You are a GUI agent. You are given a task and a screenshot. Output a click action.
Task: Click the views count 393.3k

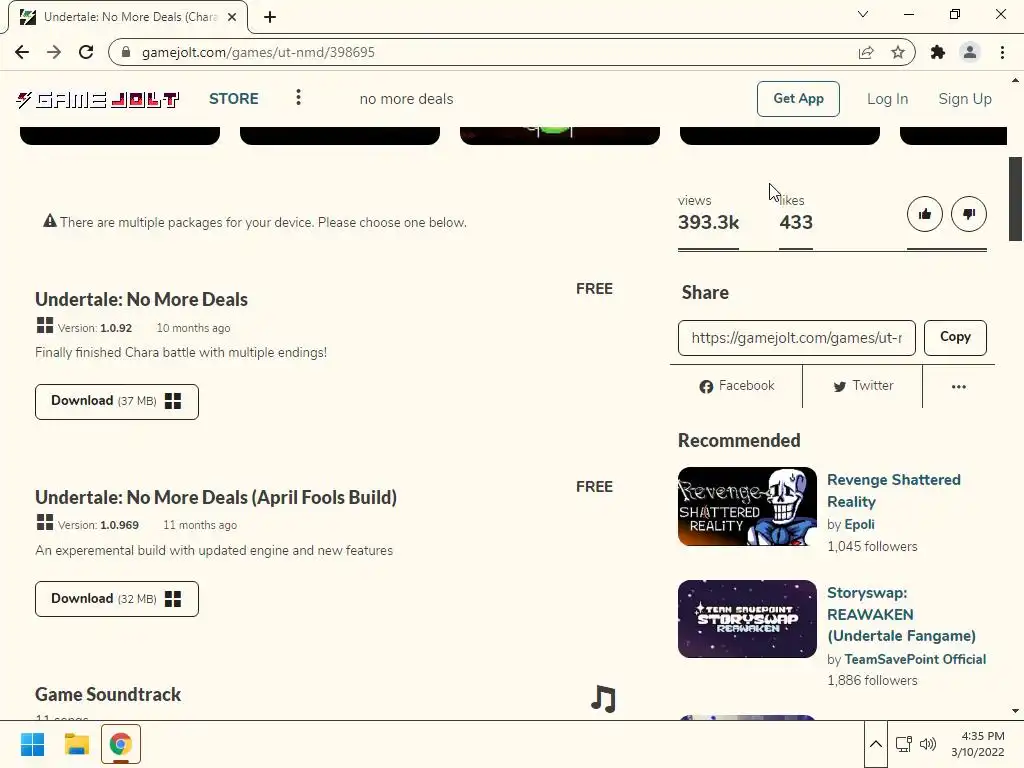click(708, 223)
